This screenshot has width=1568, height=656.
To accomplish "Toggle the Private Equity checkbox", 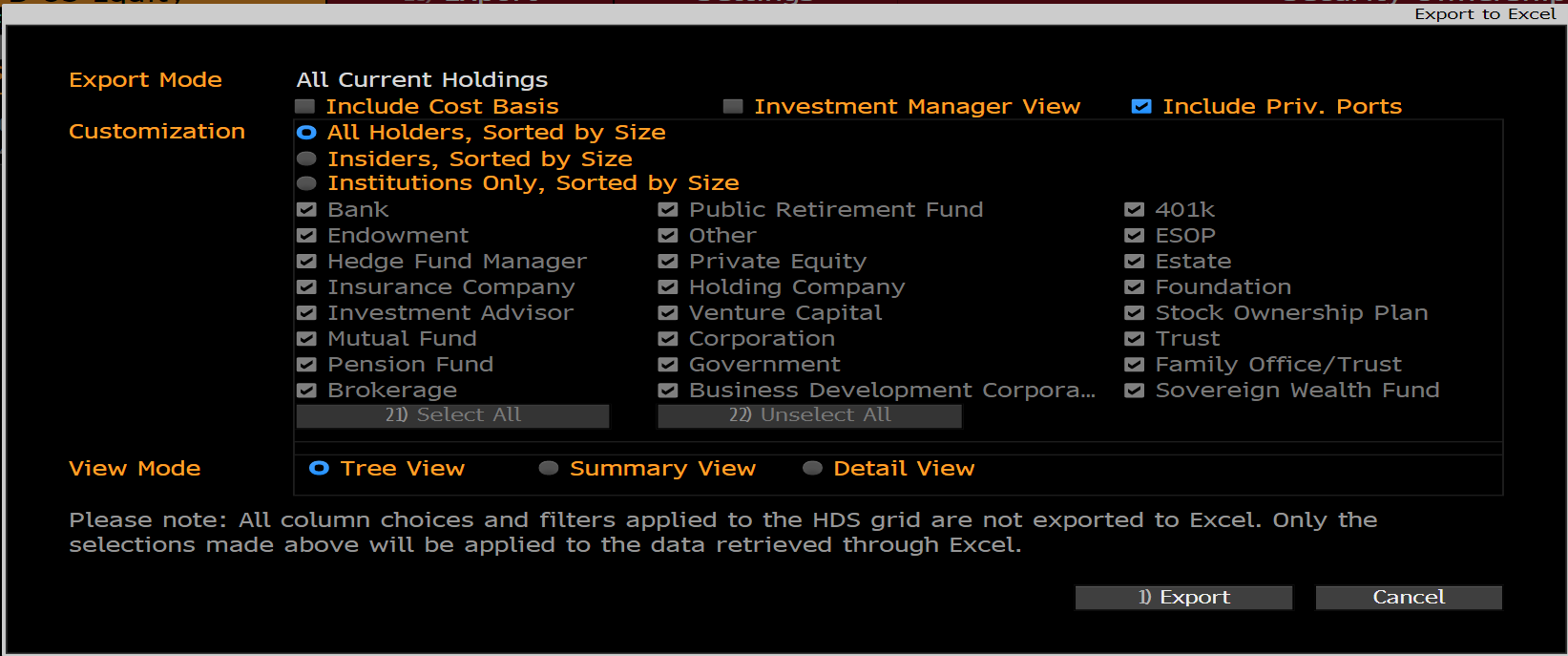I will click(668, 262).
